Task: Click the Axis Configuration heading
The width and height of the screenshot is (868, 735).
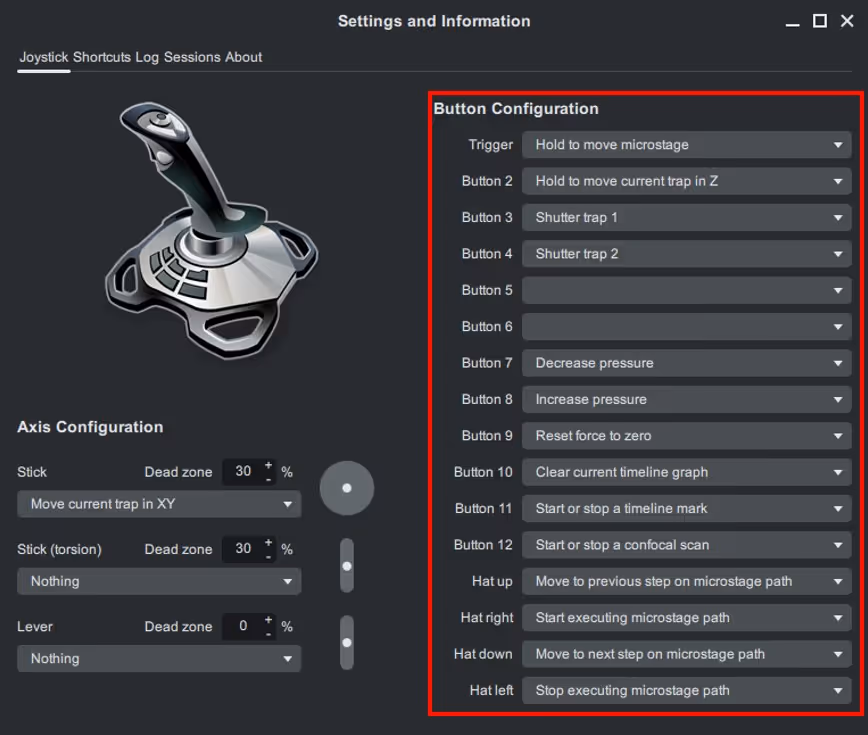Action: tap(90, 427)
